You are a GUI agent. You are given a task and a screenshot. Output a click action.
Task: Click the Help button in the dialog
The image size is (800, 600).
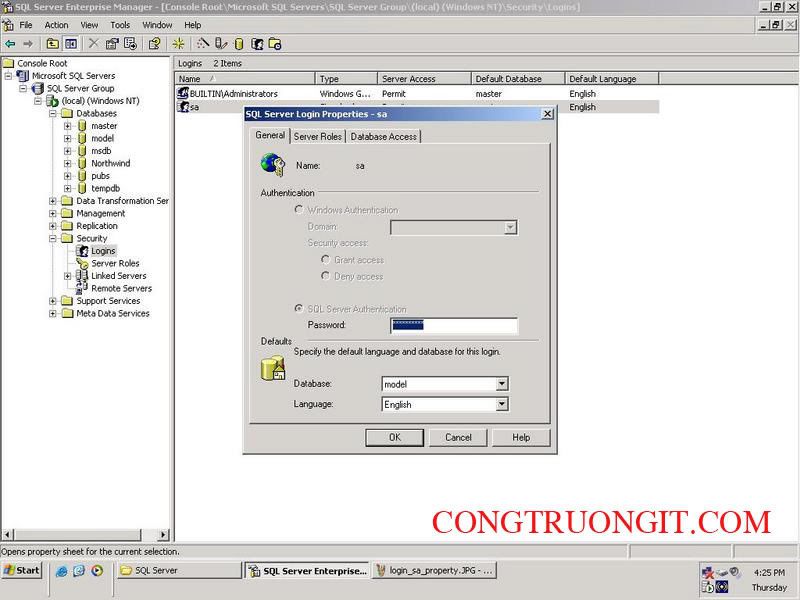pos(521,437)
